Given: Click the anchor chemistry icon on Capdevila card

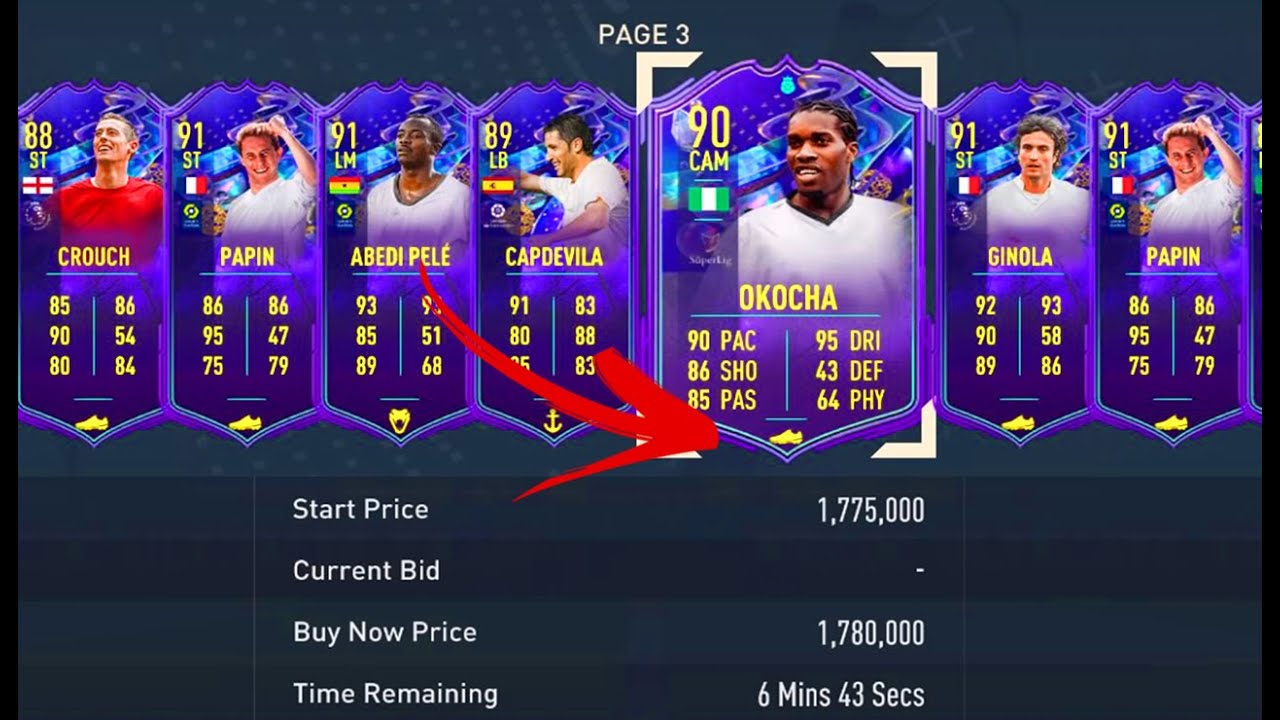Looking at the screenshot, I should (551, 423).
